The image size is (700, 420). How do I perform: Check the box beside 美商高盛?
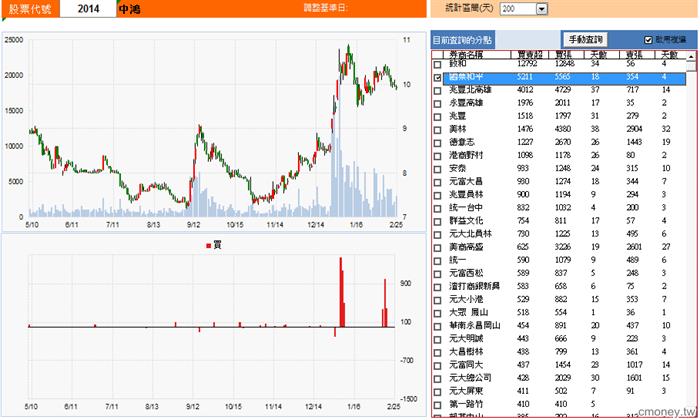click(x=437, y=246)
